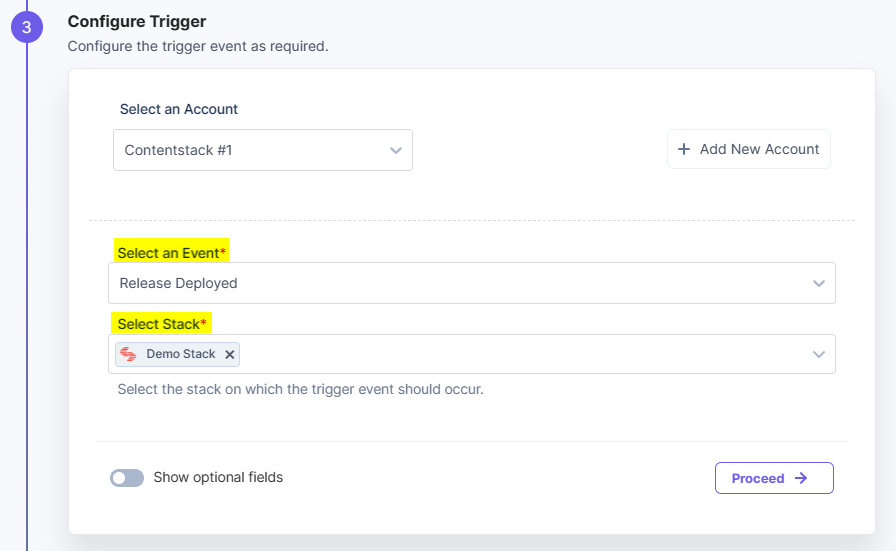The width and height of the screenshot is (896, 551).
Task: Click the arrow icon inside Proceed
Action: (801, 478)
